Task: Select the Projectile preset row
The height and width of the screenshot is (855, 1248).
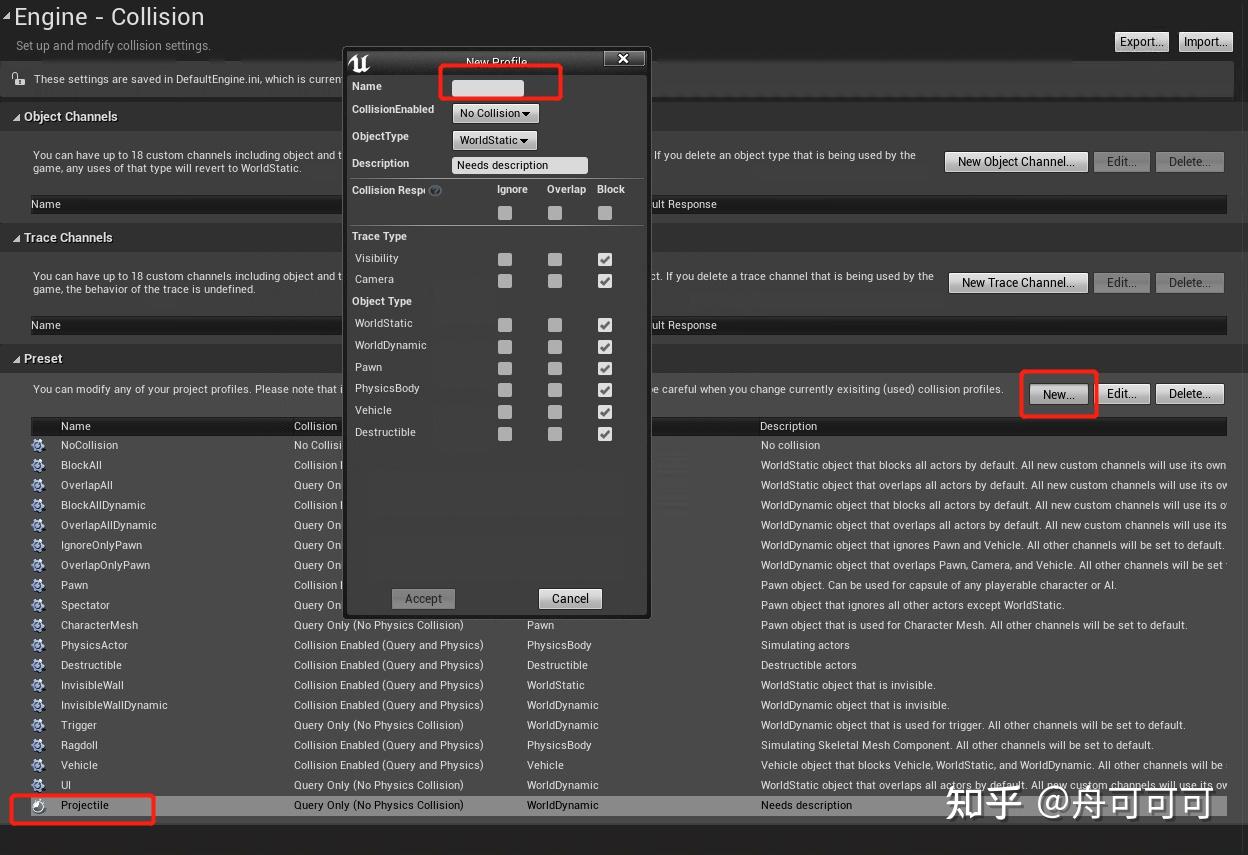Action: tap(628, 805)
